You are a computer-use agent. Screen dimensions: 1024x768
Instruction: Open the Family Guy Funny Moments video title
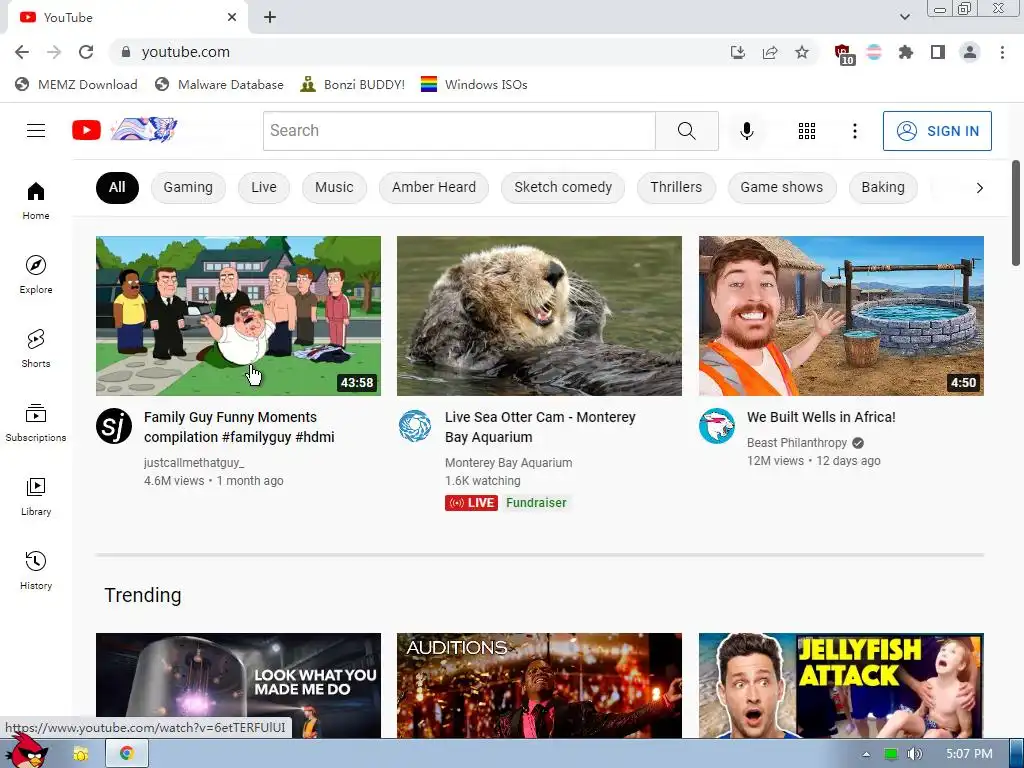239,427
